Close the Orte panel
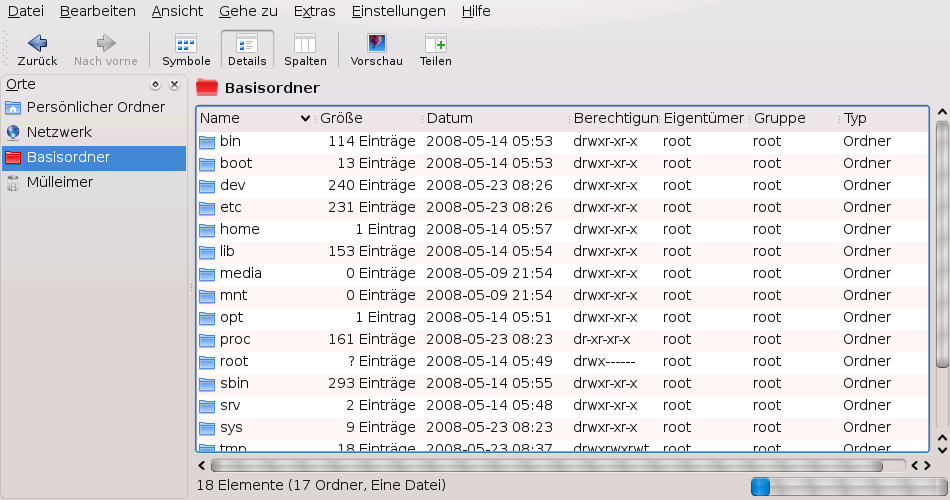Viewport: 950px width, 500px height. [x=174, y=85]
